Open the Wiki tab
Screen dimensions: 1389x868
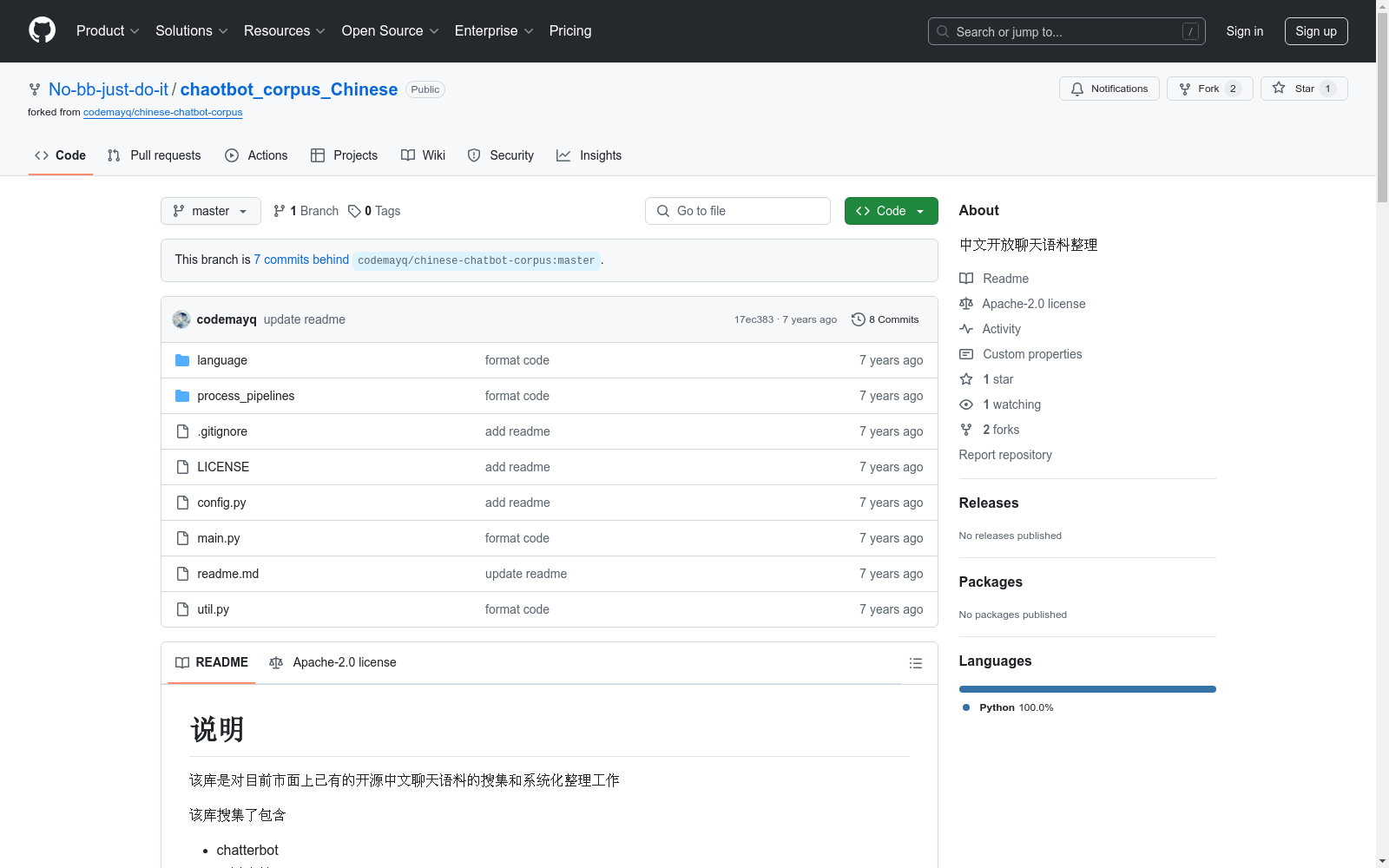(x=423, y=155)
